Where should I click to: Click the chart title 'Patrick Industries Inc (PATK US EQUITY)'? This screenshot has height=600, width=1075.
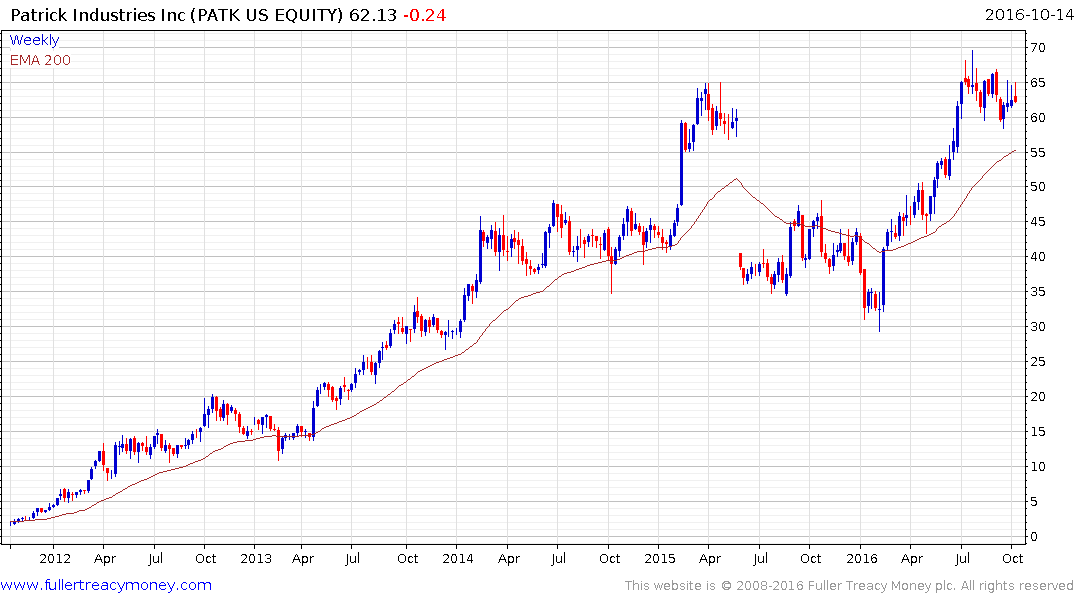[x=177, y=15]
